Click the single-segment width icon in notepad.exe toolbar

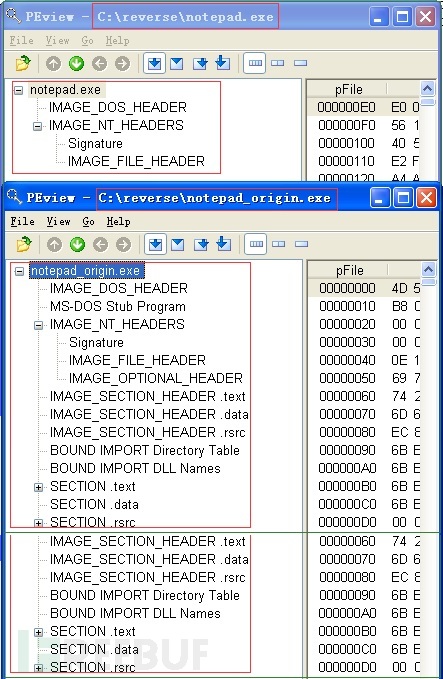[x=300, y=63]
